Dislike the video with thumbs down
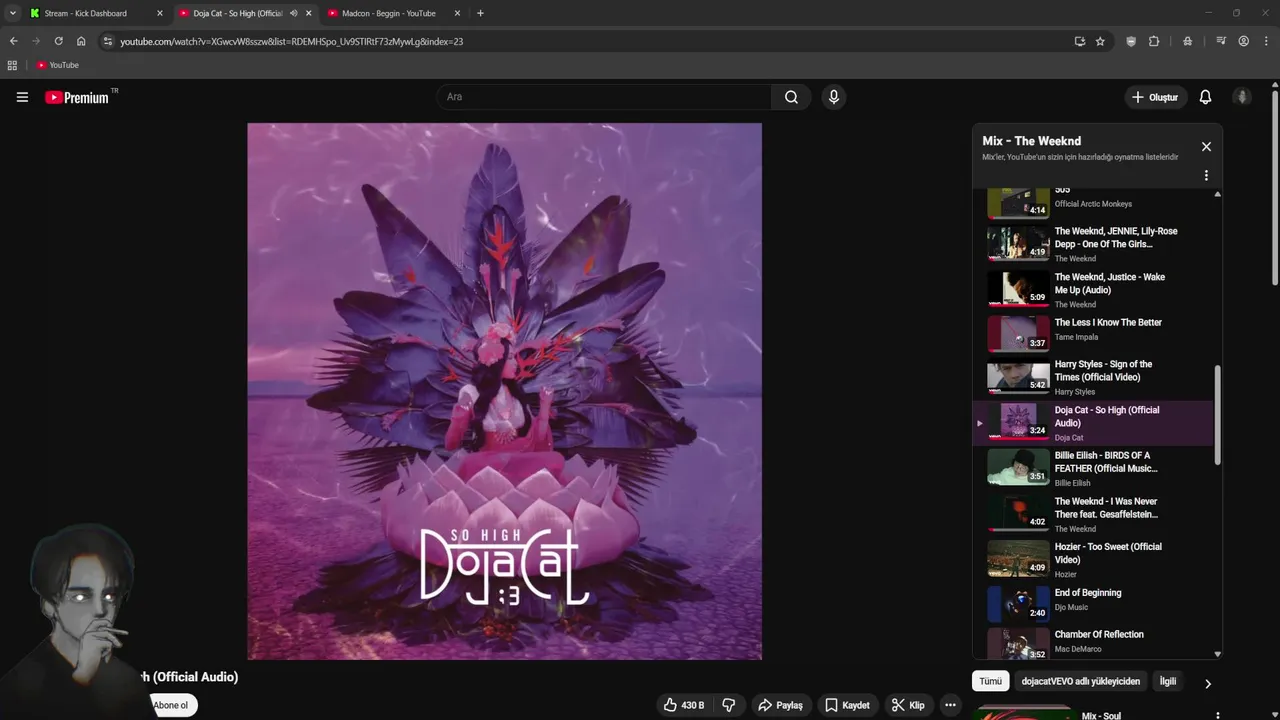Image resolution: width=1280 pixels, height=720 pixels. click(x=729, y=705)
